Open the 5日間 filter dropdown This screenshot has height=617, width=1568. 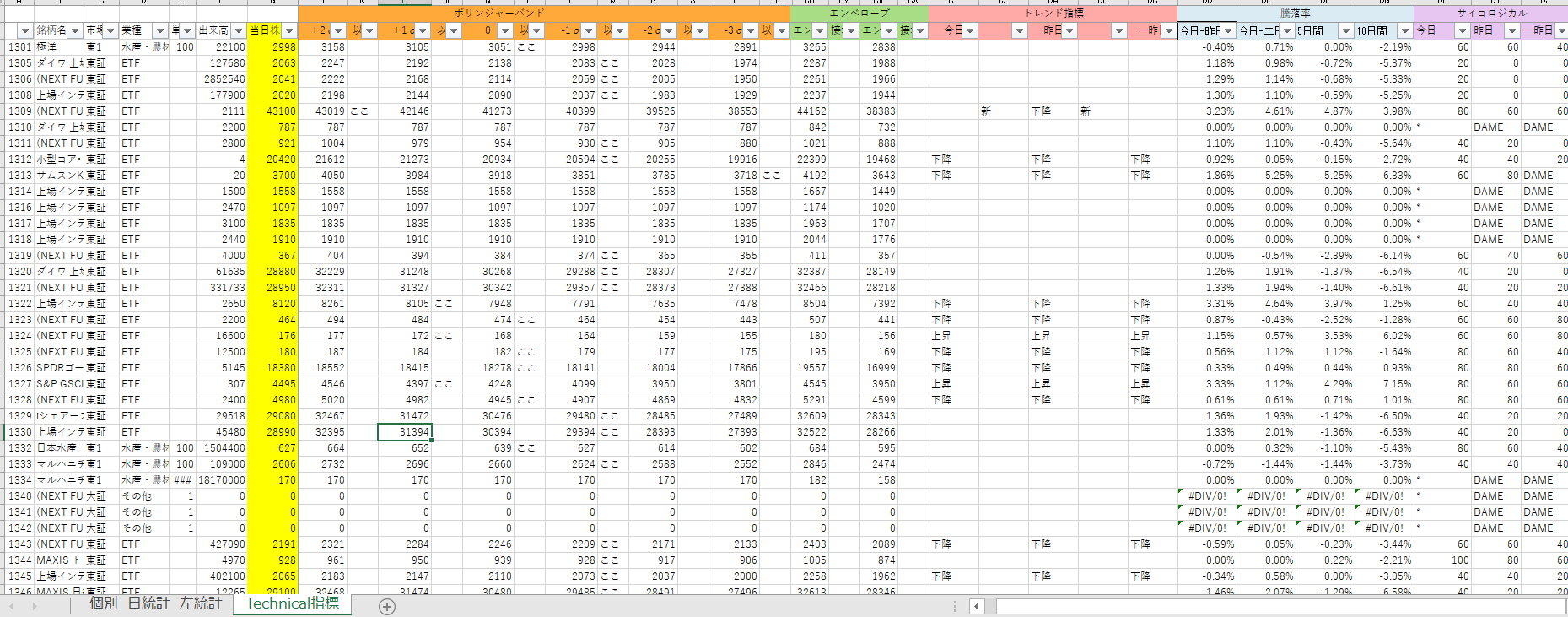coord(1346,31)
